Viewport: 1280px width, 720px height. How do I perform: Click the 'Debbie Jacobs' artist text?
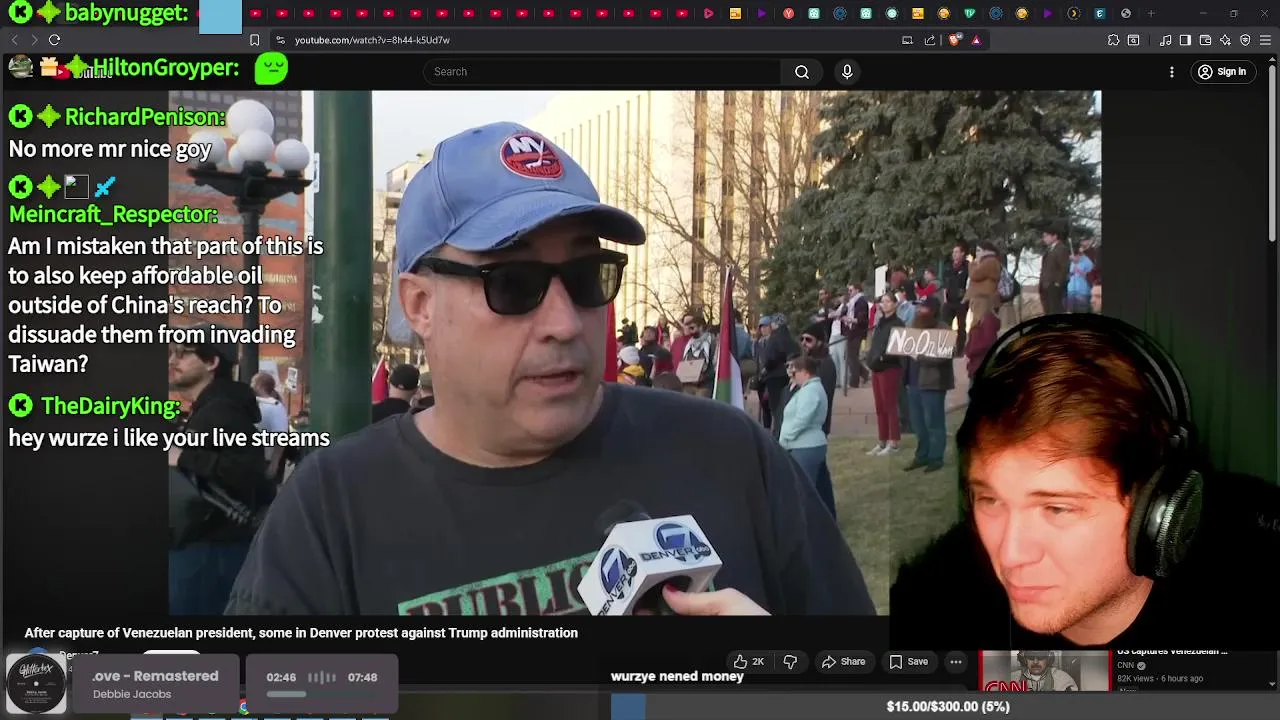[x=132, y=694]
